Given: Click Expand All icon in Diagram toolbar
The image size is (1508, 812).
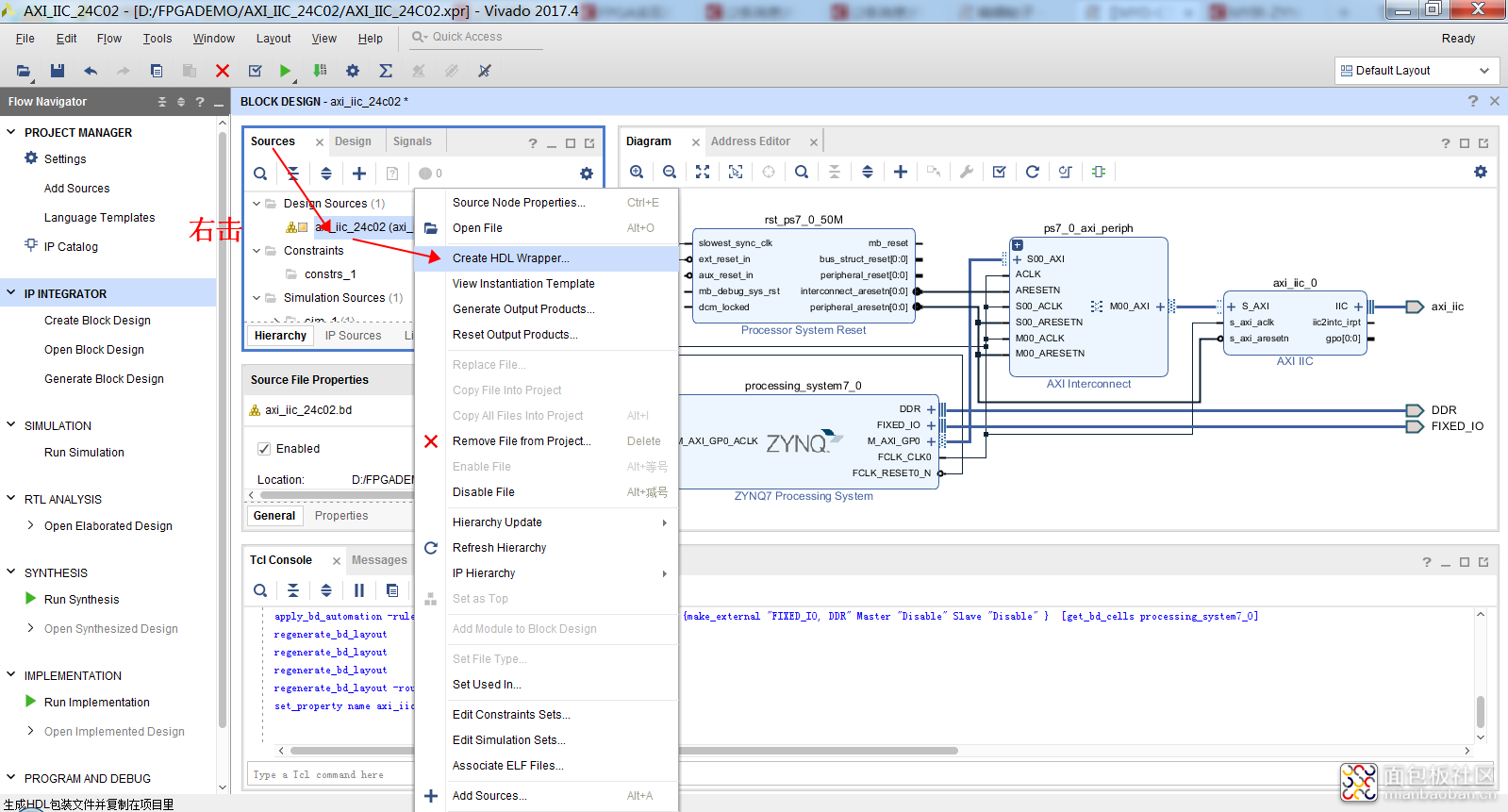Looking at the screenshot, I should tap(868, 172).
